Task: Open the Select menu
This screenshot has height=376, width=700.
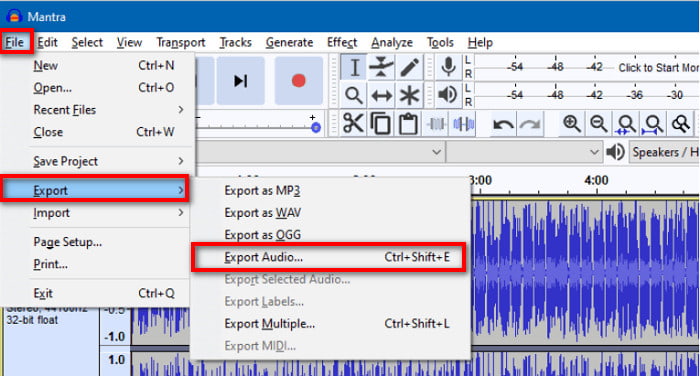Action: click(x=87, y=42)
